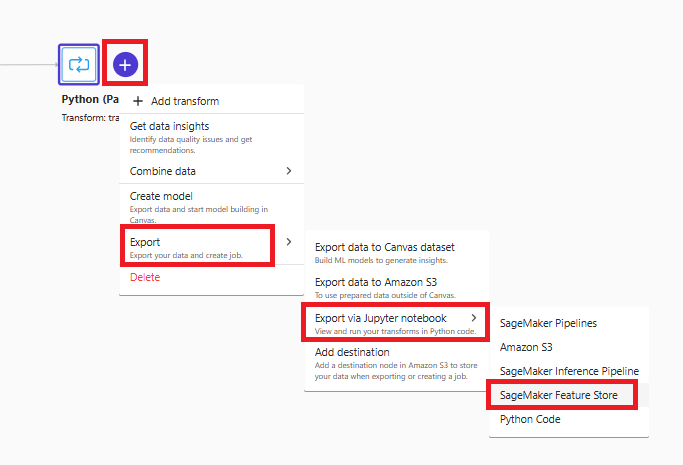Click the purple plus button beside the node
The height and width of the screenshot is (465, 683).
point(125,64)
